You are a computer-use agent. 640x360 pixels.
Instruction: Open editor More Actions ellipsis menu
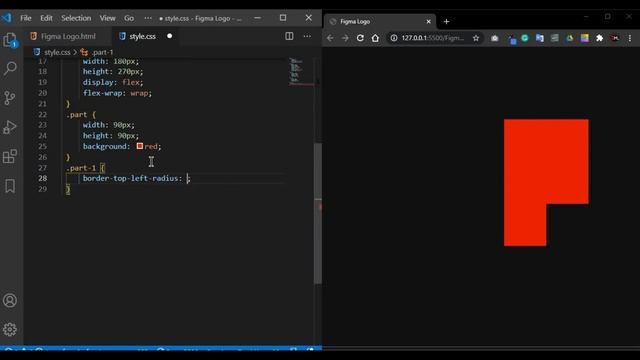point(307,36)
